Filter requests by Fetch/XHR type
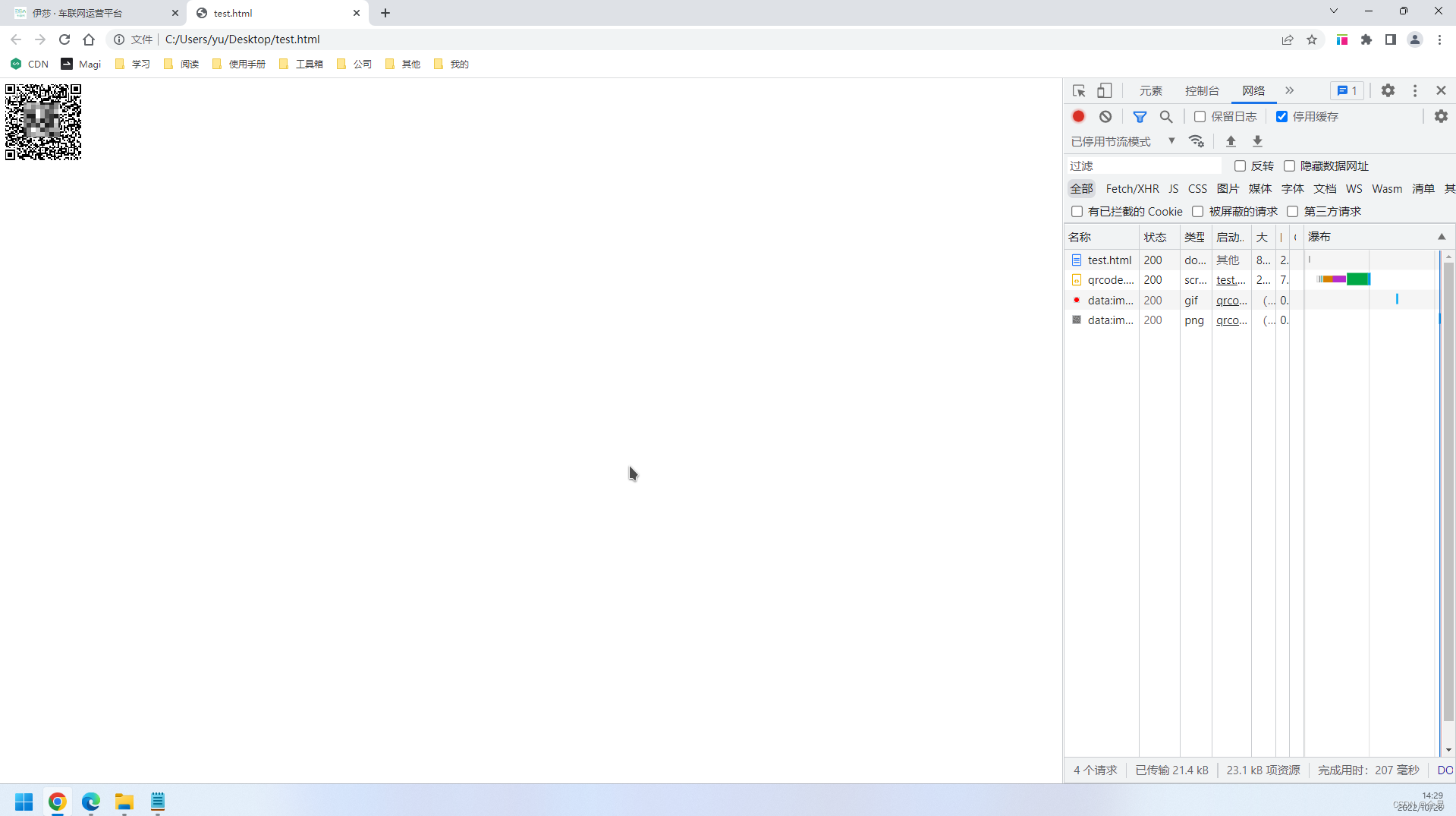This screenshot has height=816, width=1456. tap(1132, 188)
